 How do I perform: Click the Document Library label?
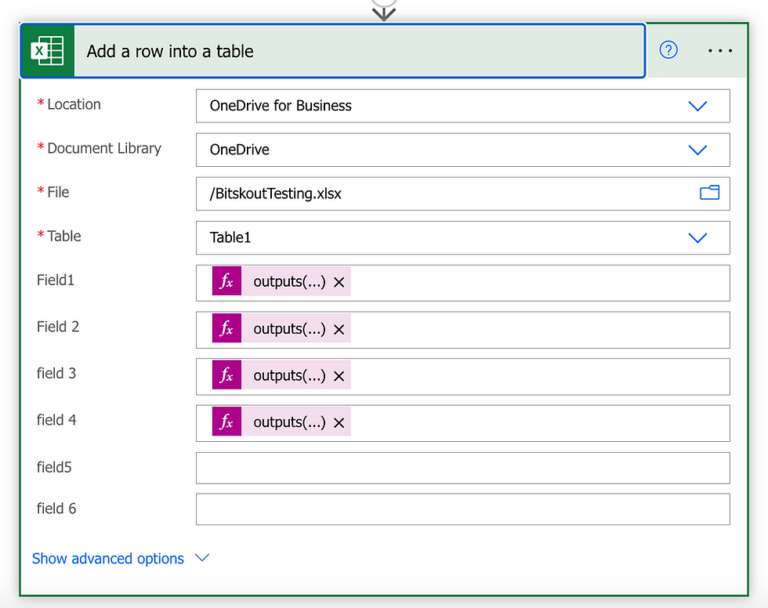[104, 148]
